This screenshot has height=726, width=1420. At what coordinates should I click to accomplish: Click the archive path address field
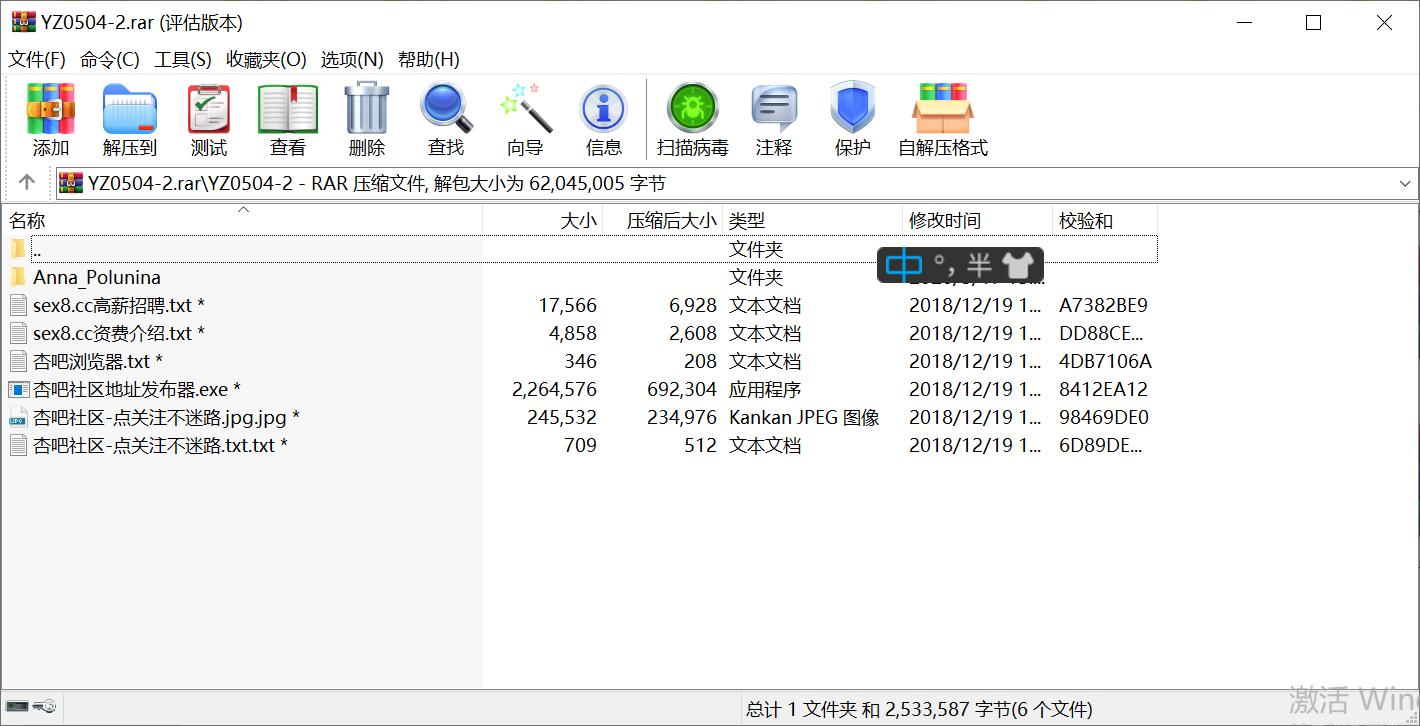point(736,183)
